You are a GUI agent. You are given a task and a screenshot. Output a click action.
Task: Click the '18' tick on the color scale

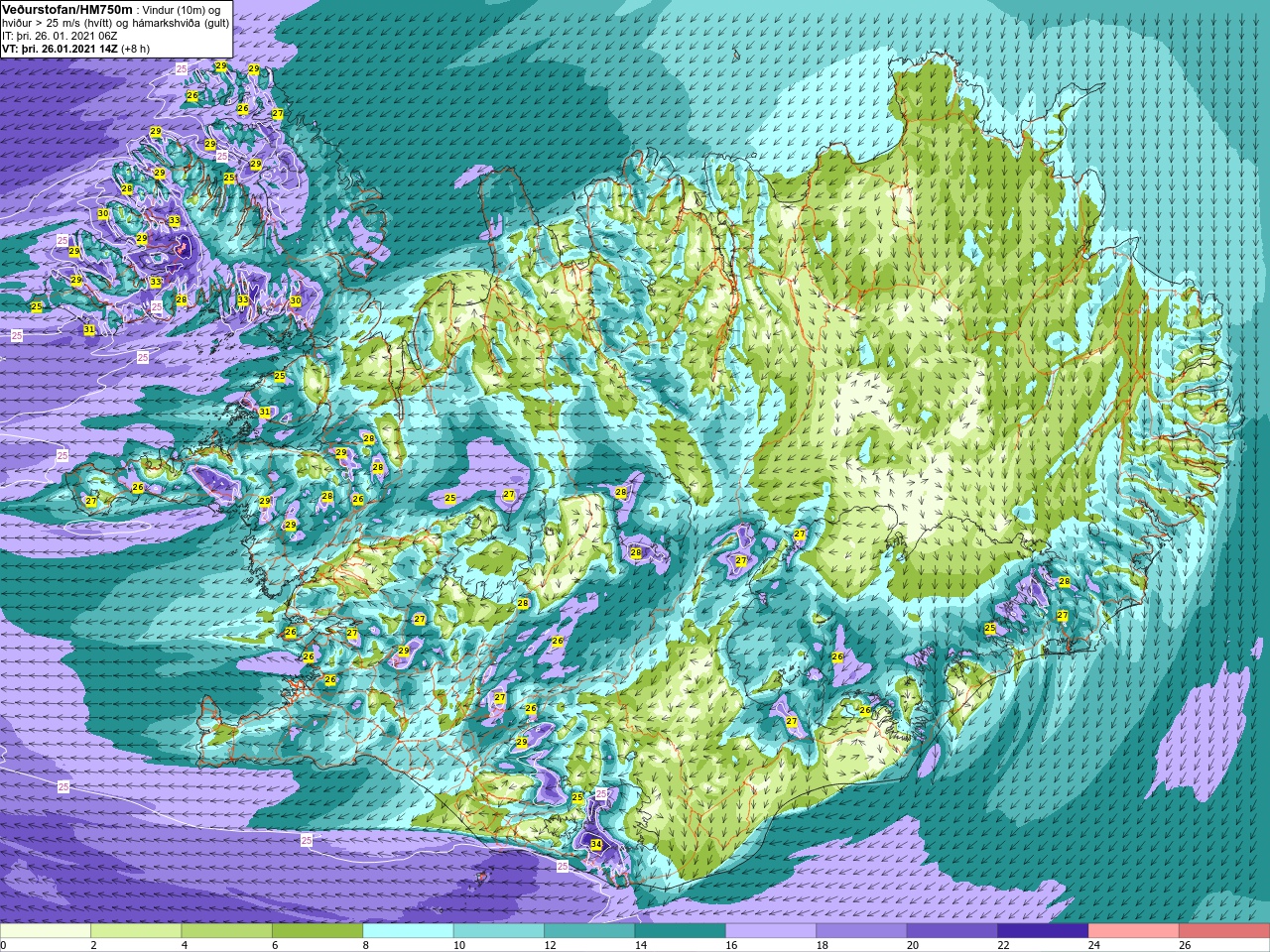tap(822, 945)
